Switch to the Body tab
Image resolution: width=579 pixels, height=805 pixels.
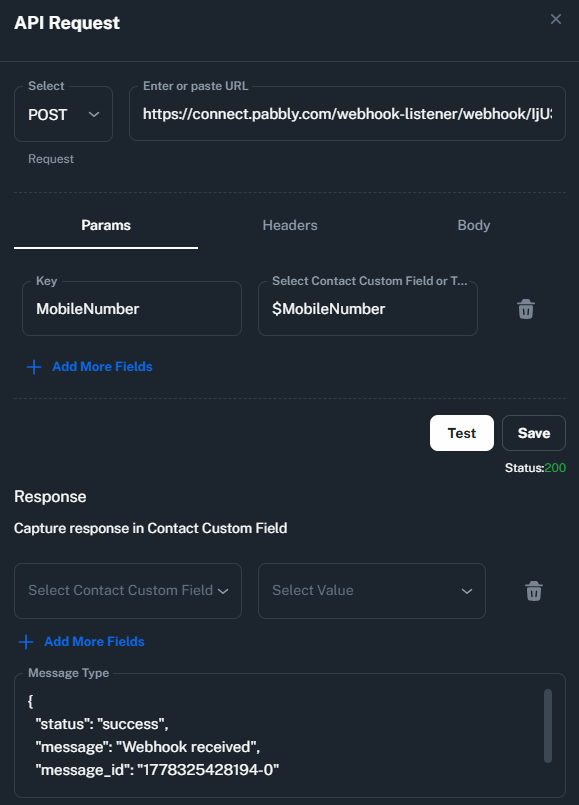[x=474, y=225]
